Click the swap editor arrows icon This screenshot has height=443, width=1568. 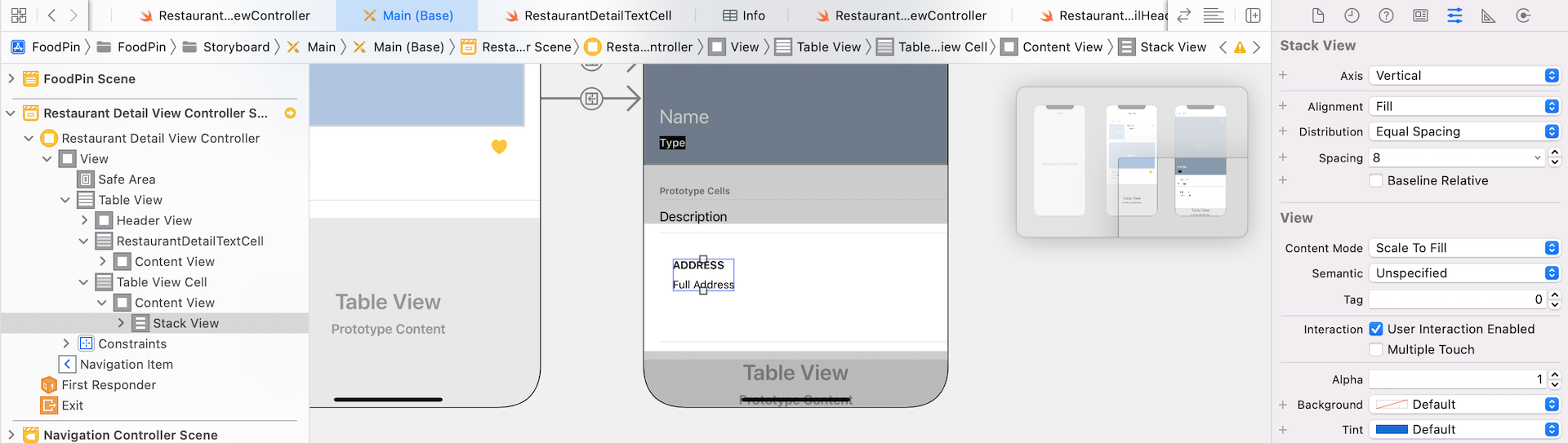point(1183,16)
